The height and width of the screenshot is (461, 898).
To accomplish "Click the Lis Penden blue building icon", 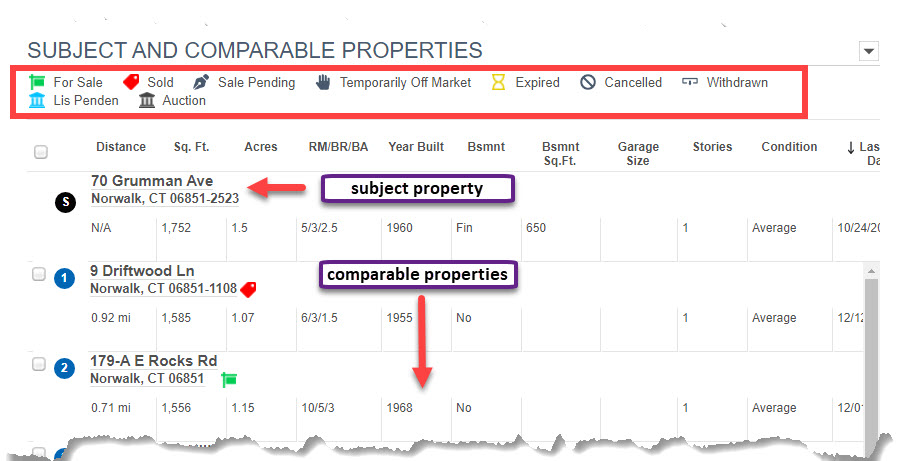I will (x=37, y=100).
